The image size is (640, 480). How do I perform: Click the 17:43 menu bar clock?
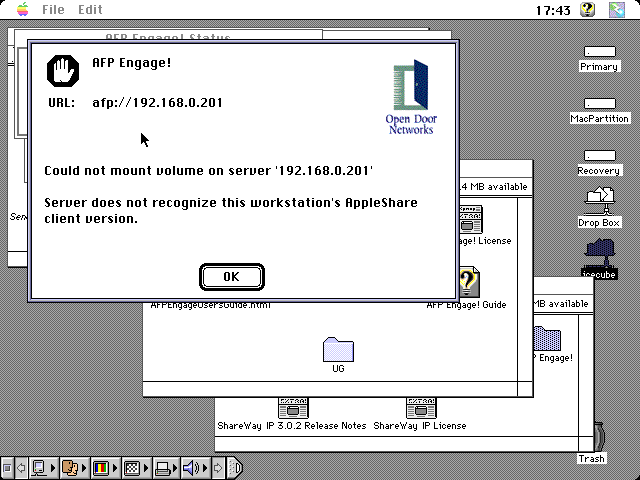click(x=553, y=10)
